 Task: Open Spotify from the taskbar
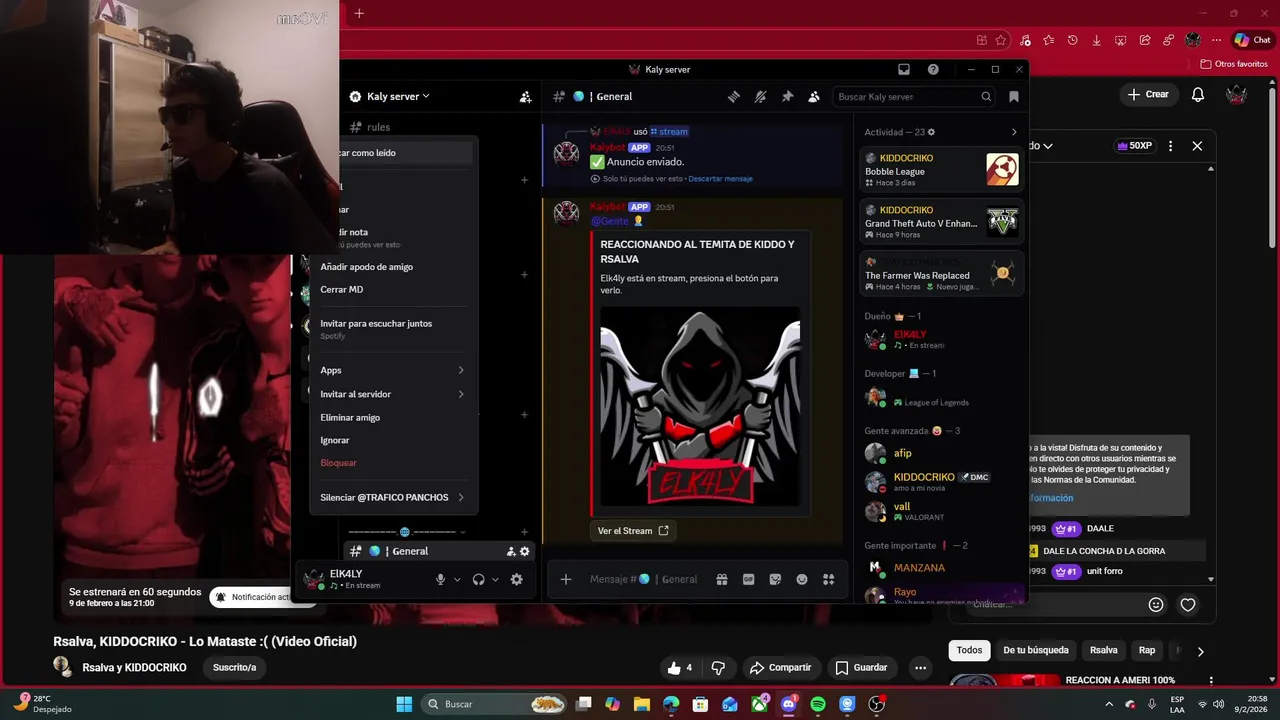point(818,704)
